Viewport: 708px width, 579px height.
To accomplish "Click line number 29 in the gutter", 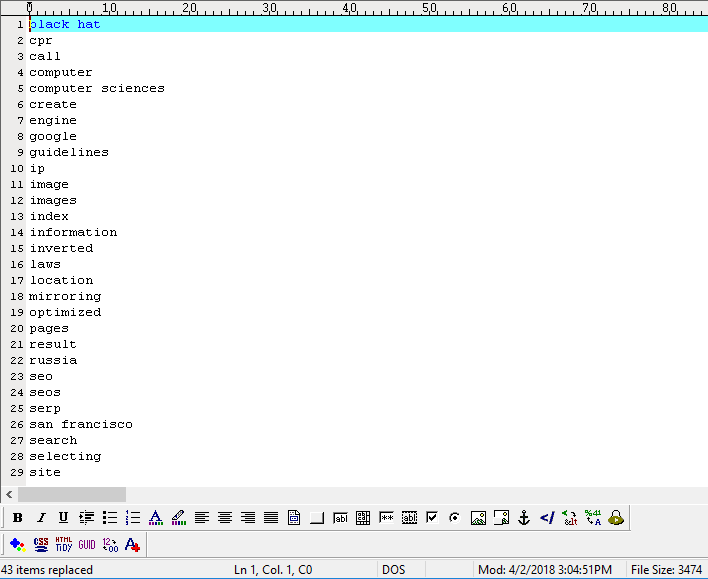I will pos(17,472).
